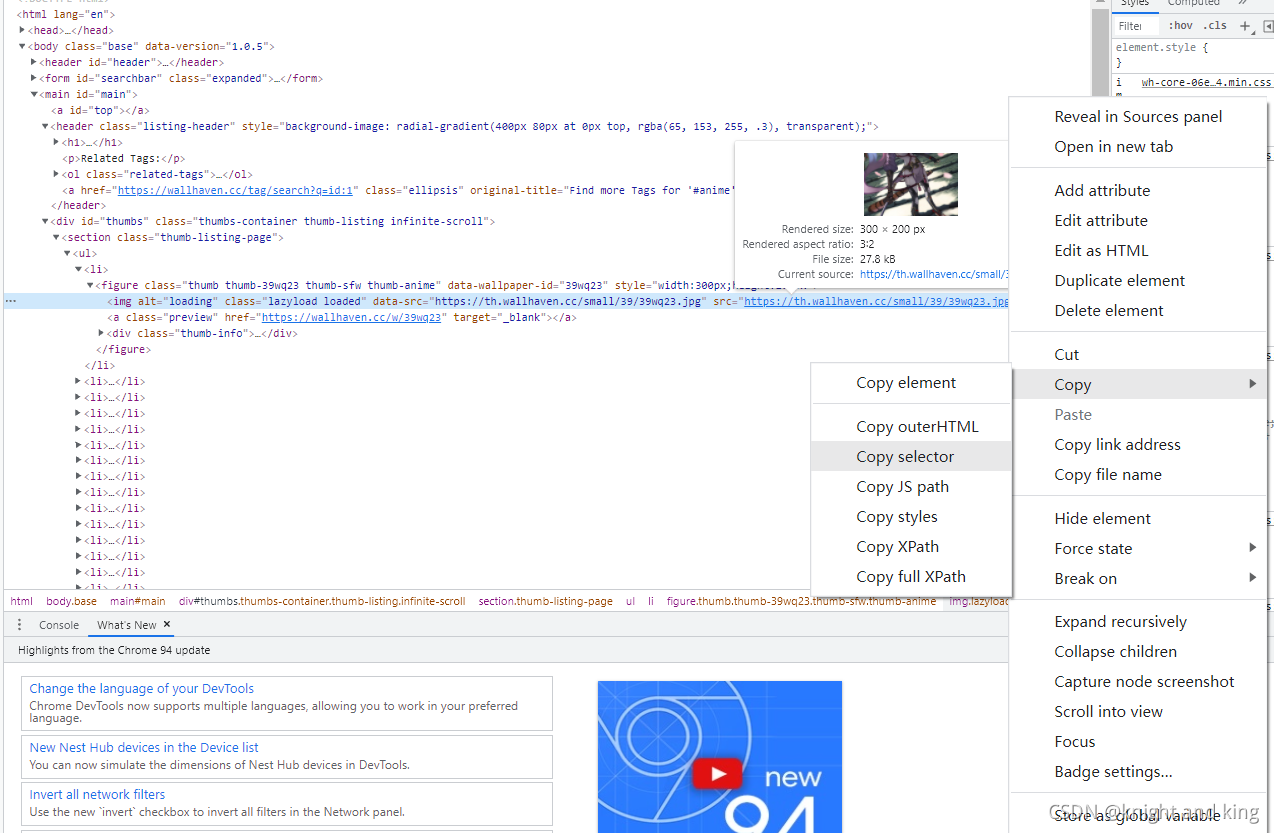The image size is (1274, 833).
Task: Choose Copy element from submenu
Action: (911, 383)
